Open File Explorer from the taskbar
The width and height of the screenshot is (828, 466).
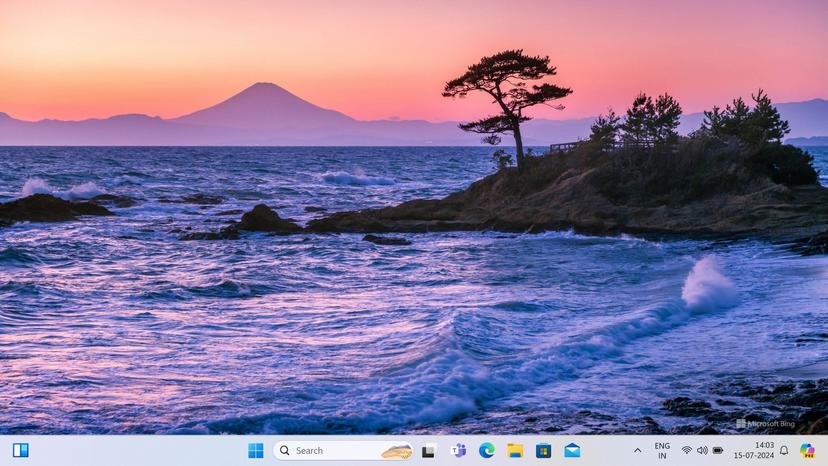(515, 450)
